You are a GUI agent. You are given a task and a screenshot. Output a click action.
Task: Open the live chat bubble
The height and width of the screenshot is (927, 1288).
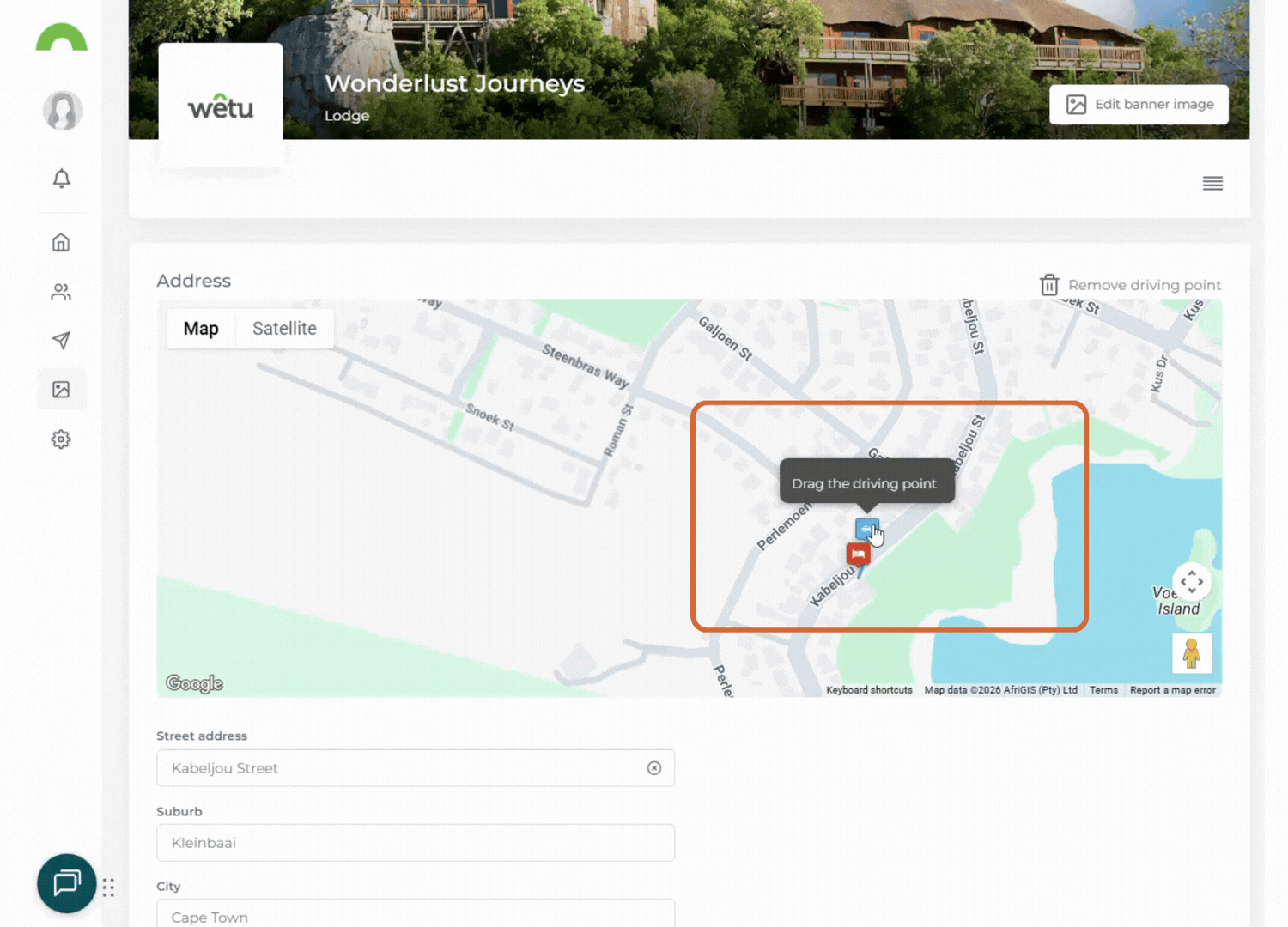pos(66,883)
